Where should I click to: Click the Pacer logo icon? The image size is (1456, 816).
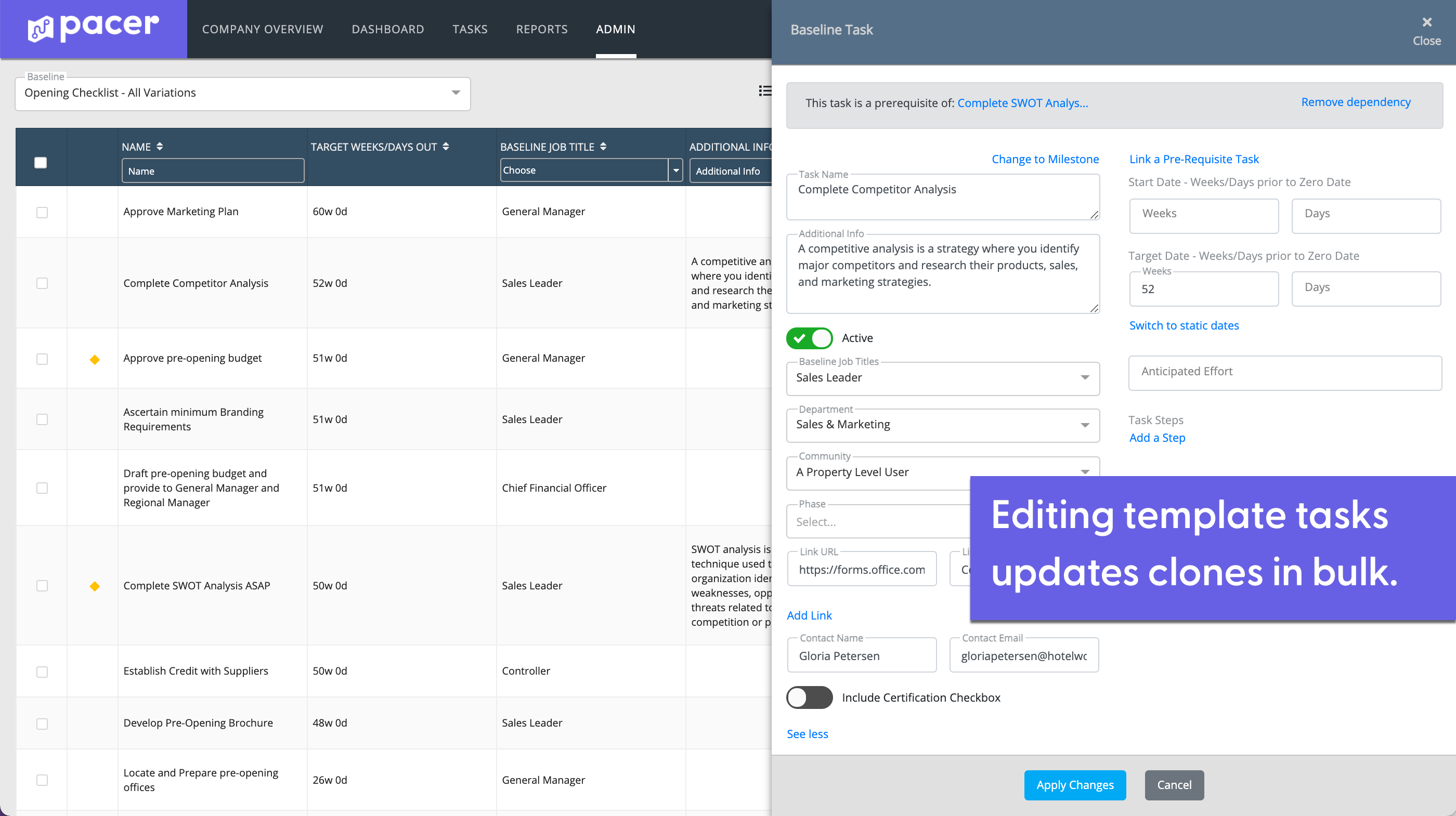coord(41,30)
